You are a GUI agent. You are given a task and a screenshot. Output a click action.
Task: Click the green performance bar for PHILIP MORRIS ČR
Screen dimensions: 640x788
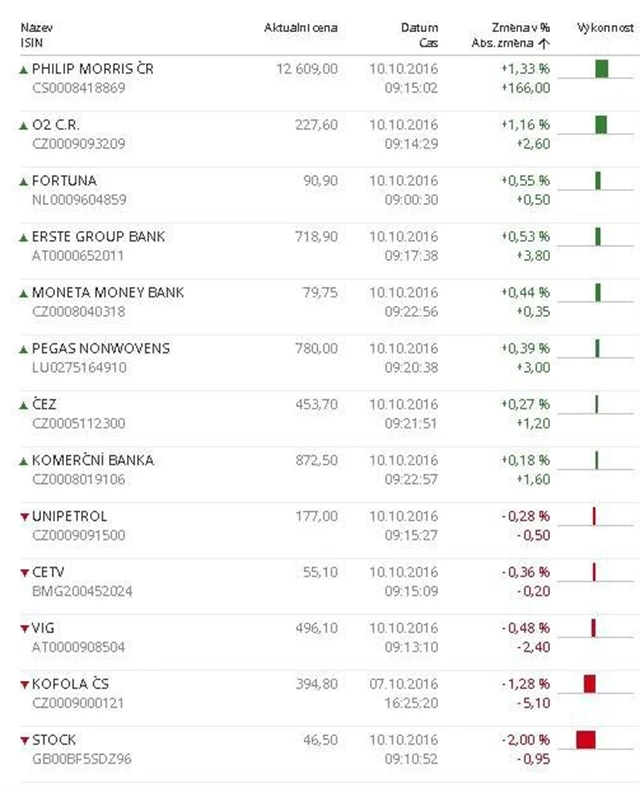(x=601, y=69)
